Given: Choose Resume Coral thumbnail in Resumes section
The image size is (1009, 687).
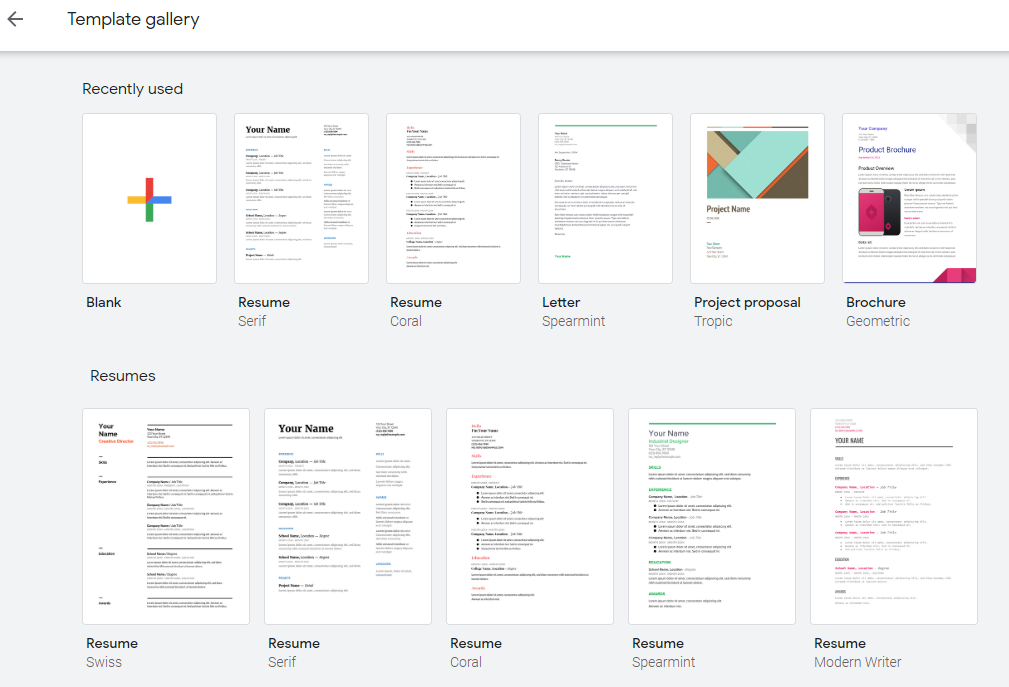Looking at the screenshot, I should pos(530,517).
